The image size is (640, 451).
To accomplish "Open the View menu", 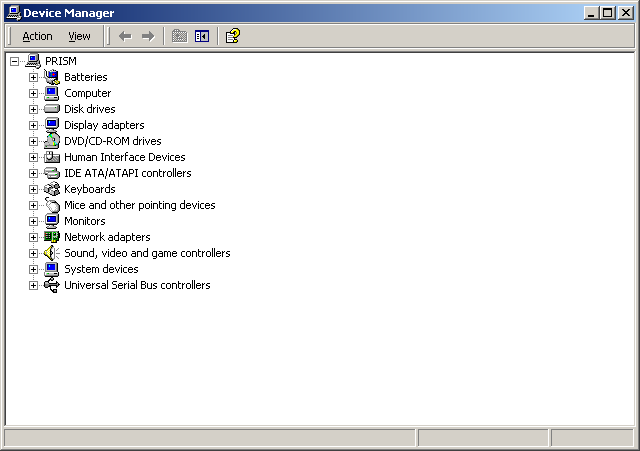I will coord(79,36).
